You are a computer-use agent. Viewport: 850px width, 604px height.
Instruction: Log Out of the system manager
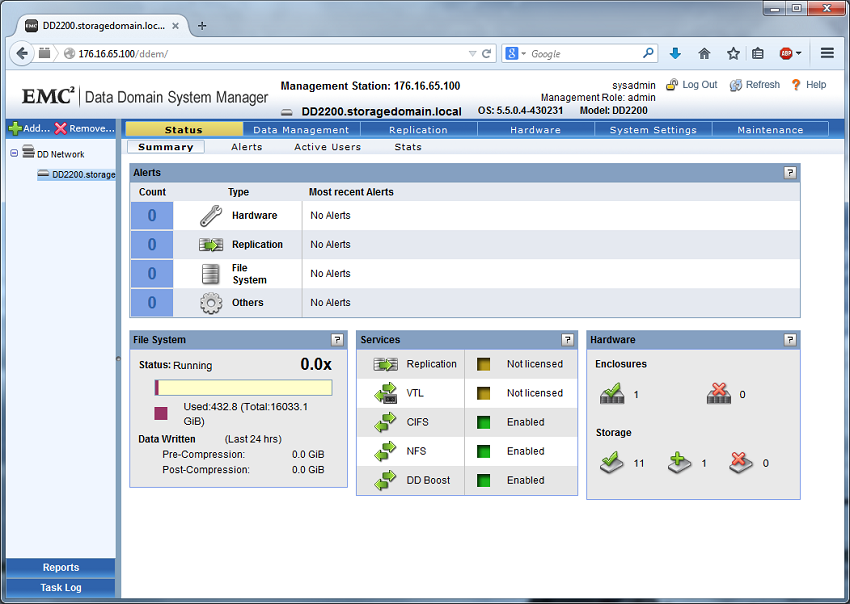692,85
